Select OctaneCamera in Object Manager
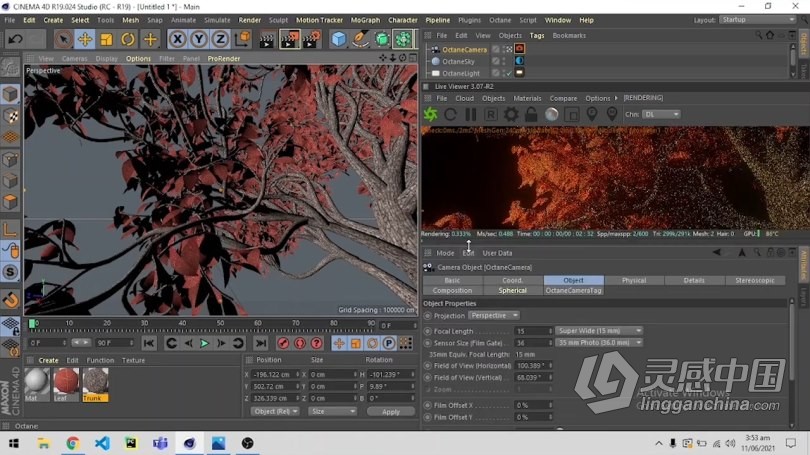Screen dimensions: 810x455 pyautogui.click(x=464, y=50)
